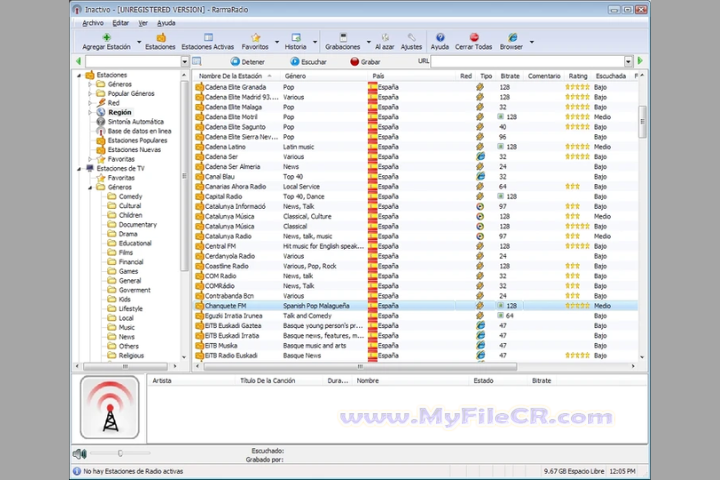
Task: Select Sintonía Automática in the tree
Action: tap(135, 122)
